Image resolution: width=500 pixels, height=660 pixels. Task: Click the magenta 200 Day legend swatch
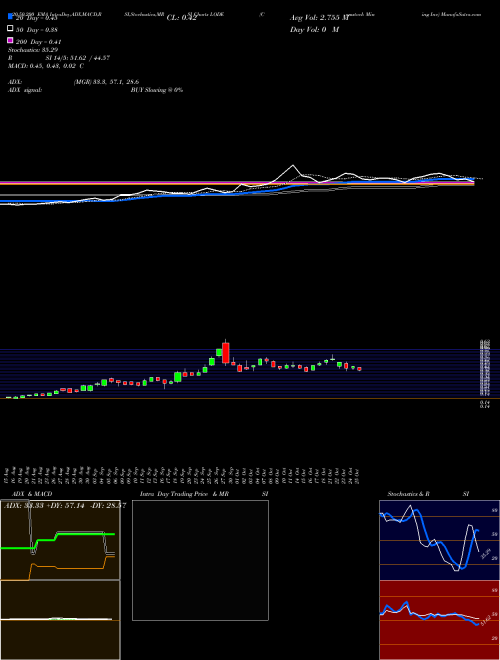coord(10,40)
